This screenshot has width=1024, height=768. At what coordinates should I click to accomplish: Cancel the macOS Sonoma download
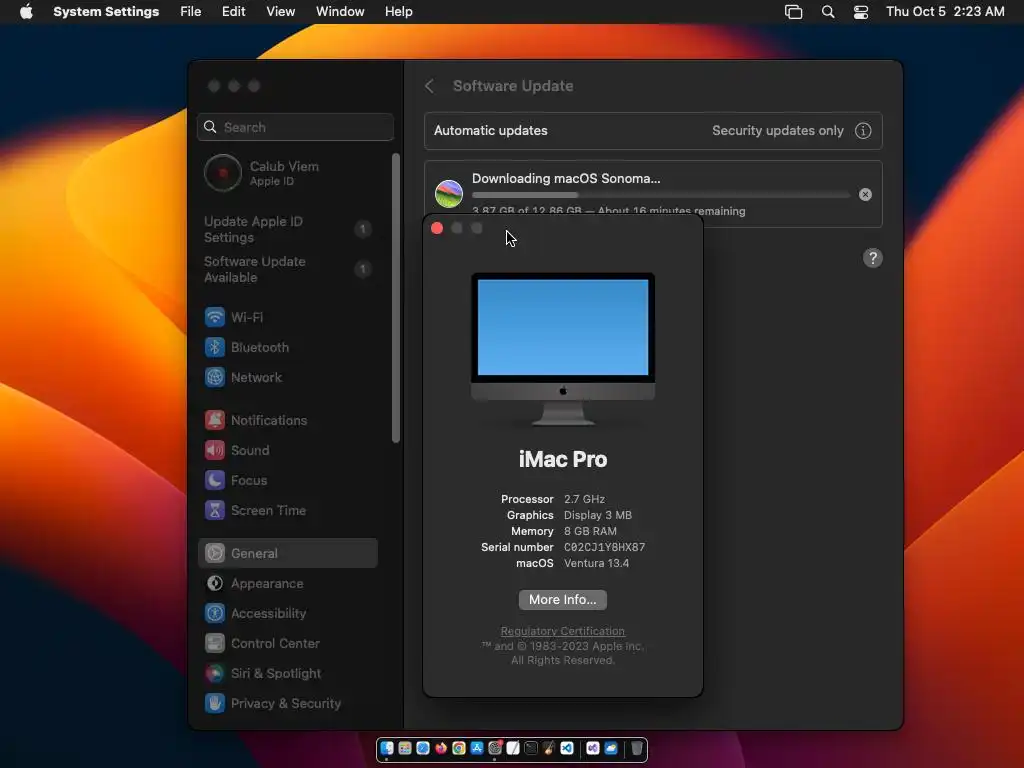865,195
